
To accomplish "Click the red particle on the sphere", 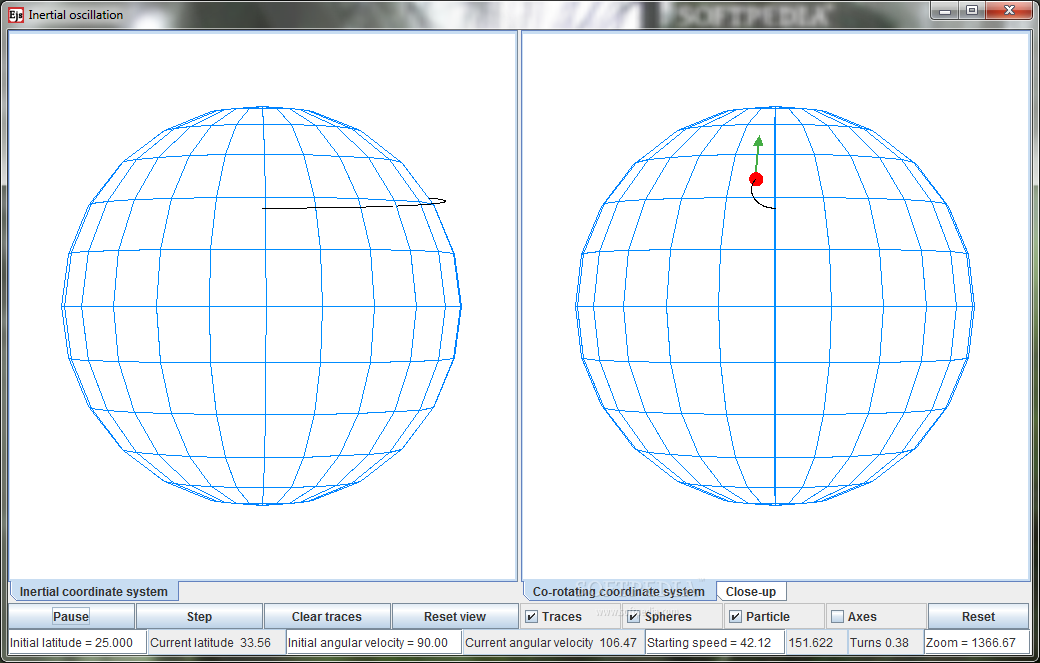I will pyautogui.click(x=755, y=179).
